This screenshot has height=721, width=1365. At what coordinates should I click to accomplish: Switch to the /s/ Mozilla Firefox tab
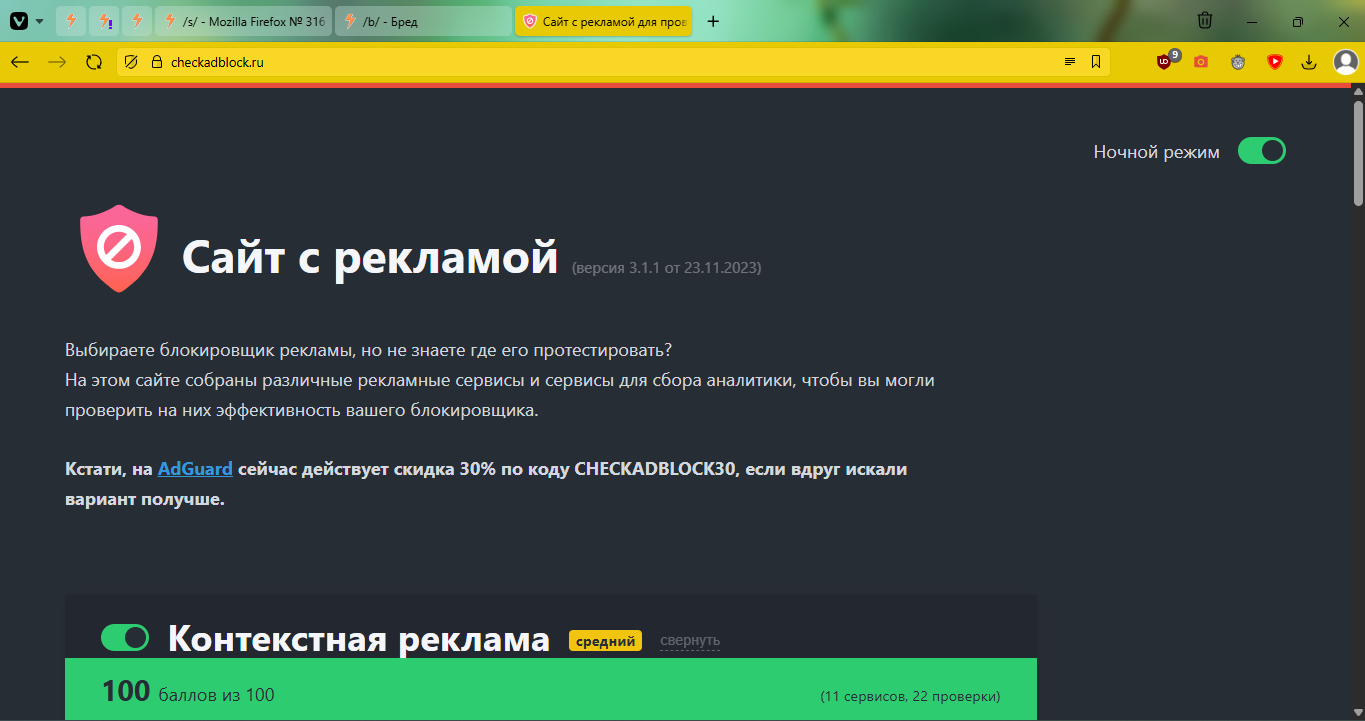click(x=244, y=21)
